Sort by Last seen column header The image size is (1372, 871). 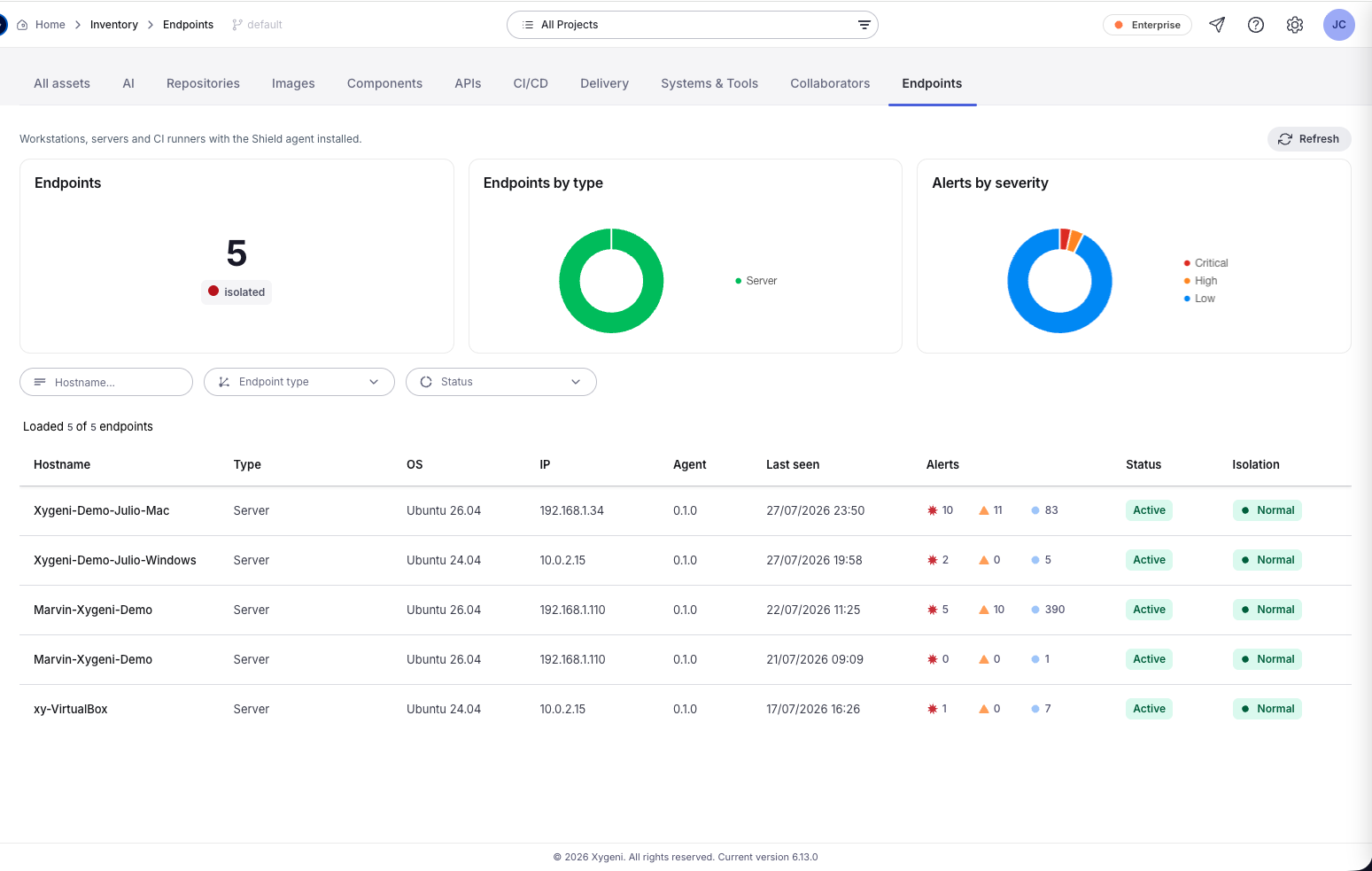[793, 464]
